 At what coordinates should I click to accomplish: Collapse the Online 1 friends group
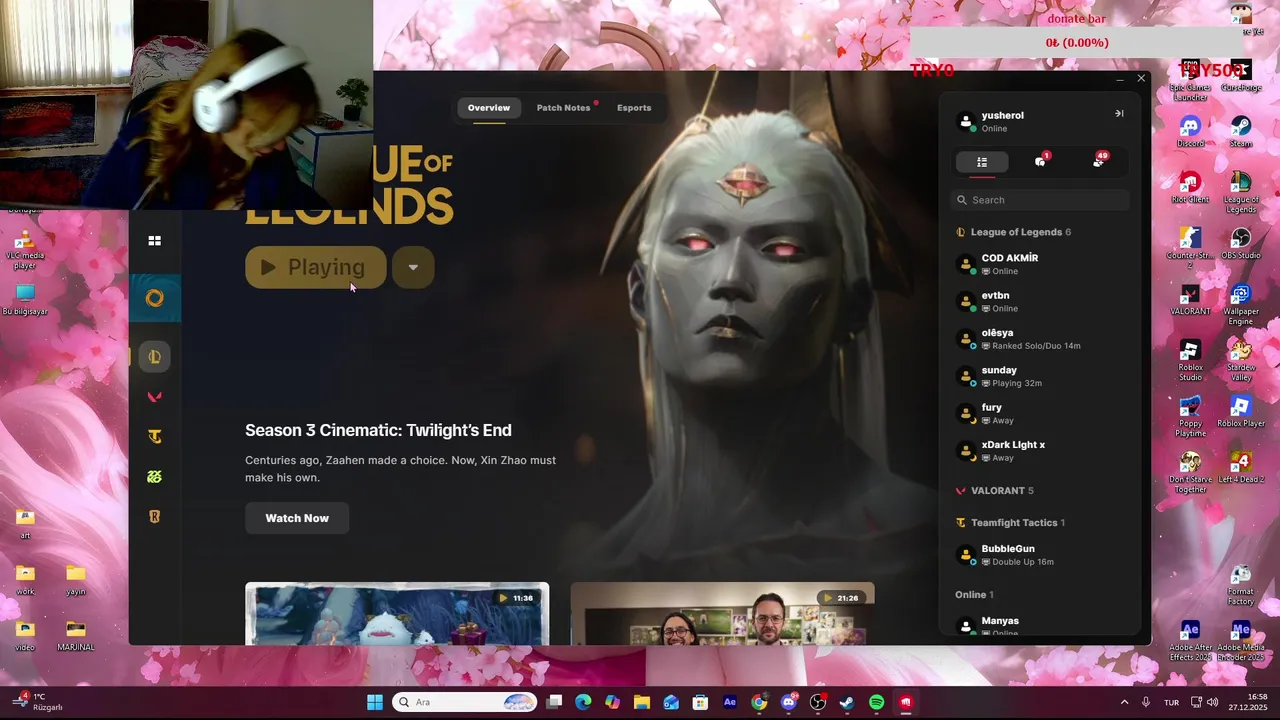(x=974, y=595)
